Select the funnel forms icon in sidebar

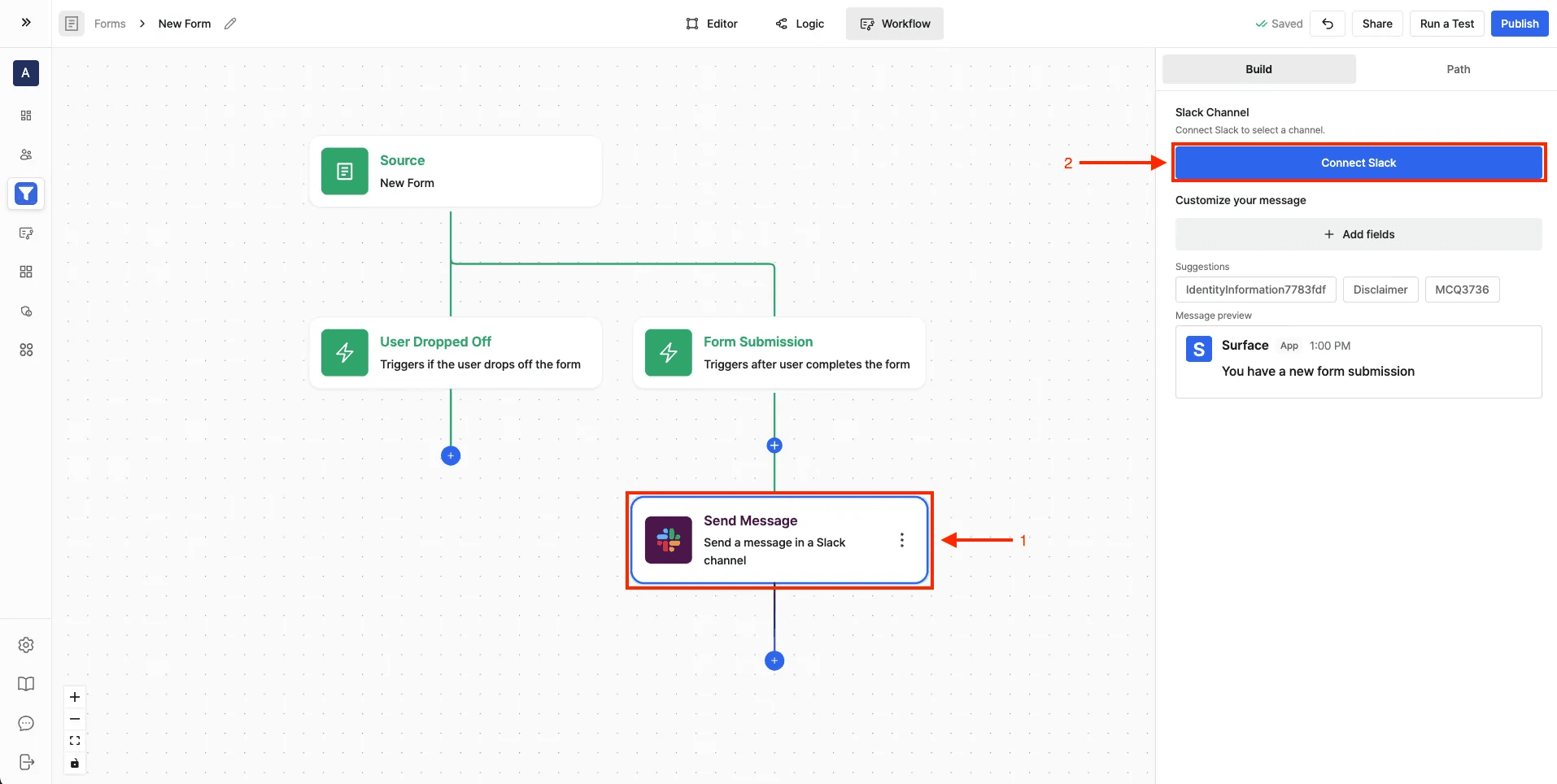tap(26, 194)
